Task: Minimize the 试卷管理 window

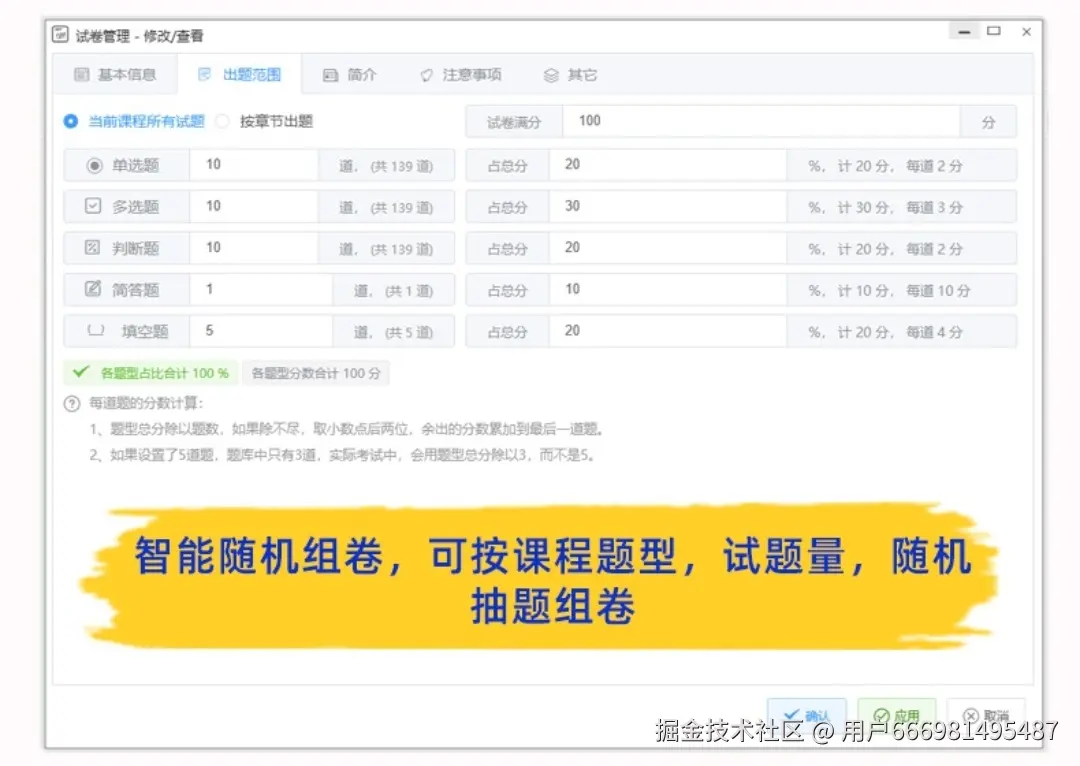Action: [x=964, y=32]
